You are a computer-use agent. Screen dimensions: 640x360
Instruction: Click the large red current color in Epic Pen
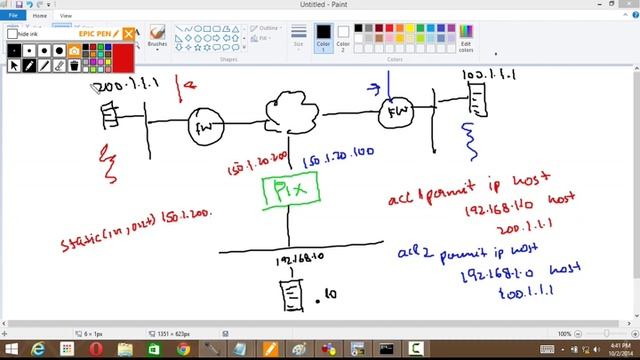click(x=123, y=58)
